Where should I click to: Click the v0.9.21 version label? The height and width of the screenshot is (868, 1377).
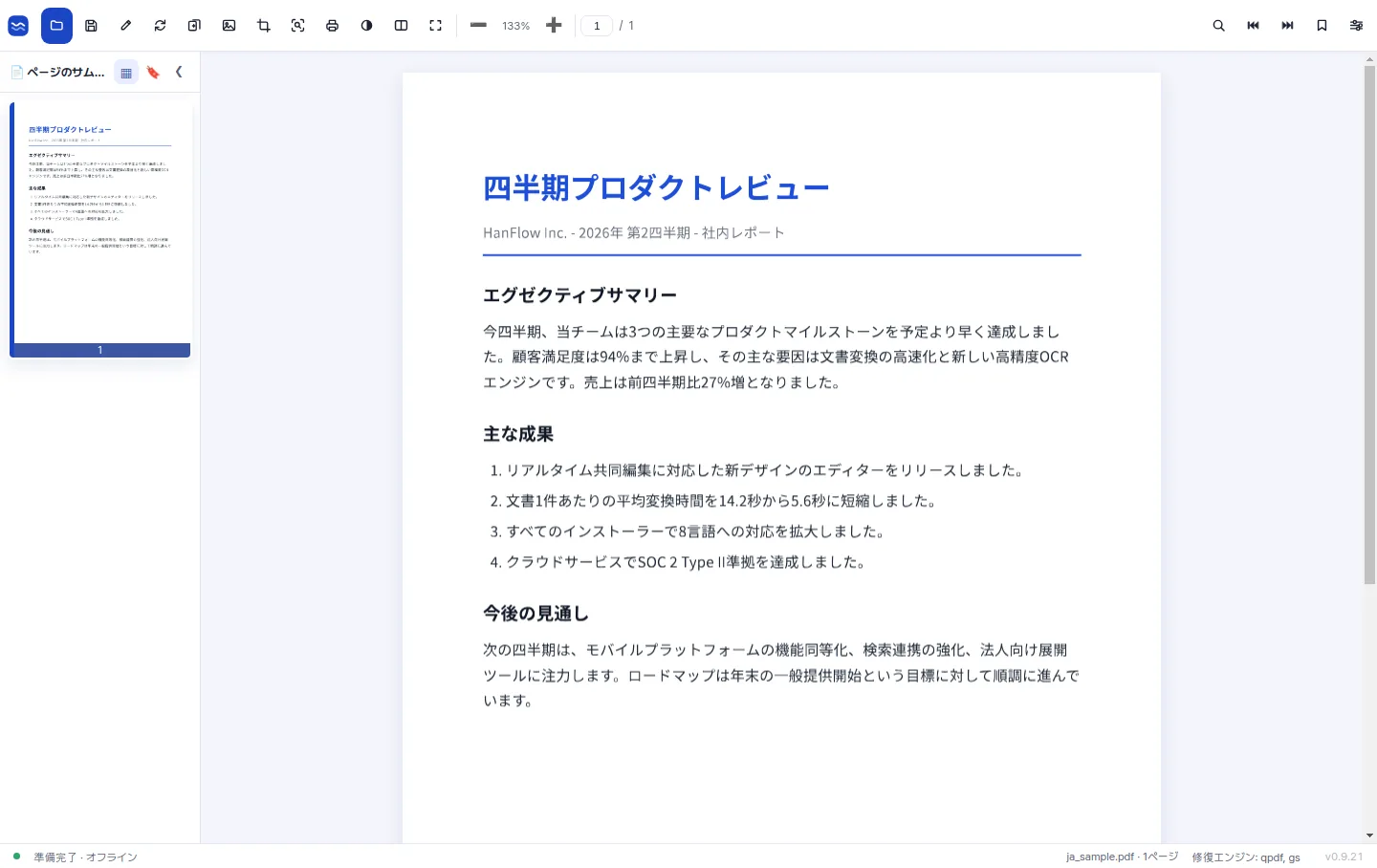coord(1344,857)
